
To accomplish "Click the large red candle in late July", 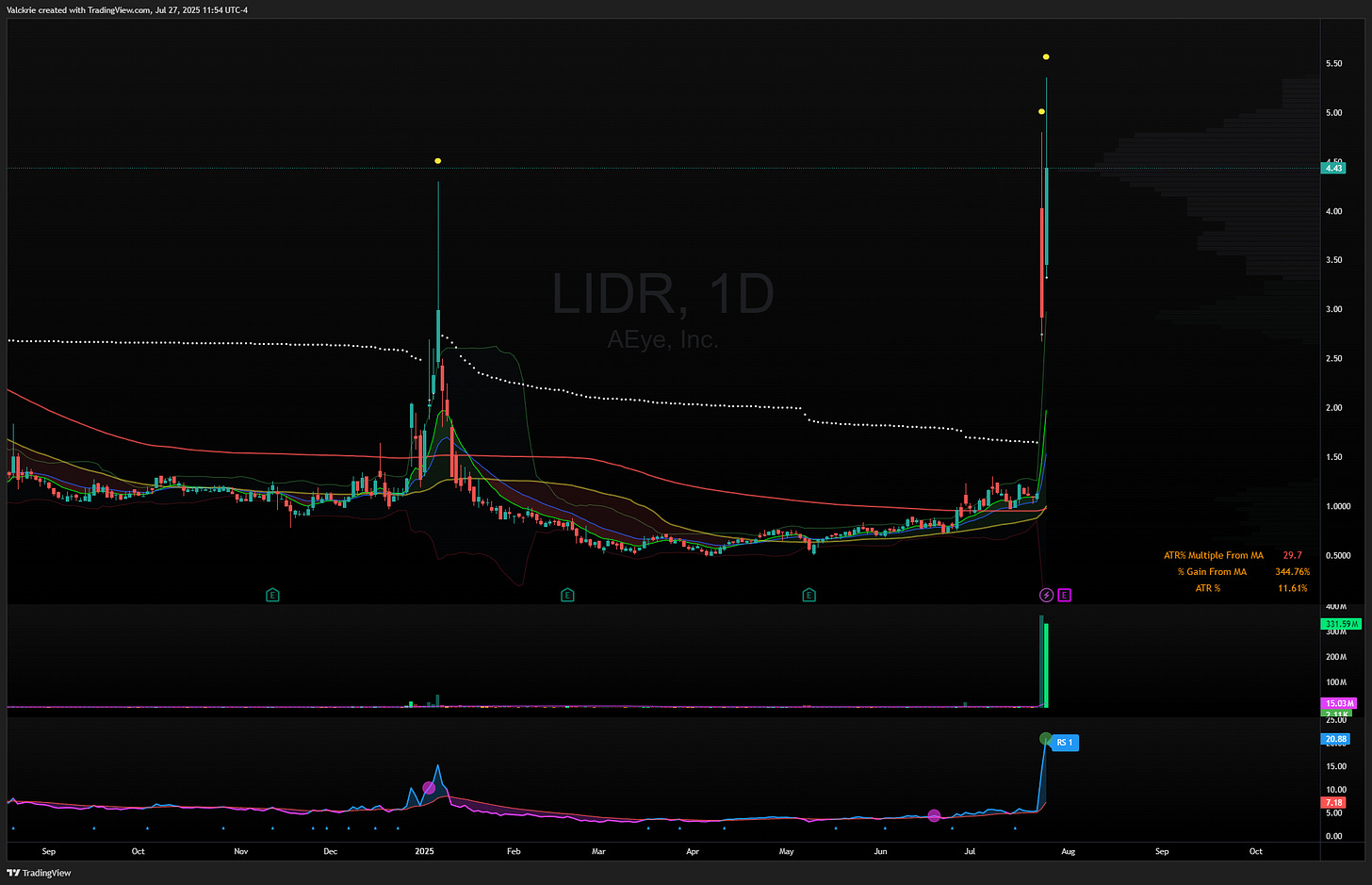I will 1041,262.
